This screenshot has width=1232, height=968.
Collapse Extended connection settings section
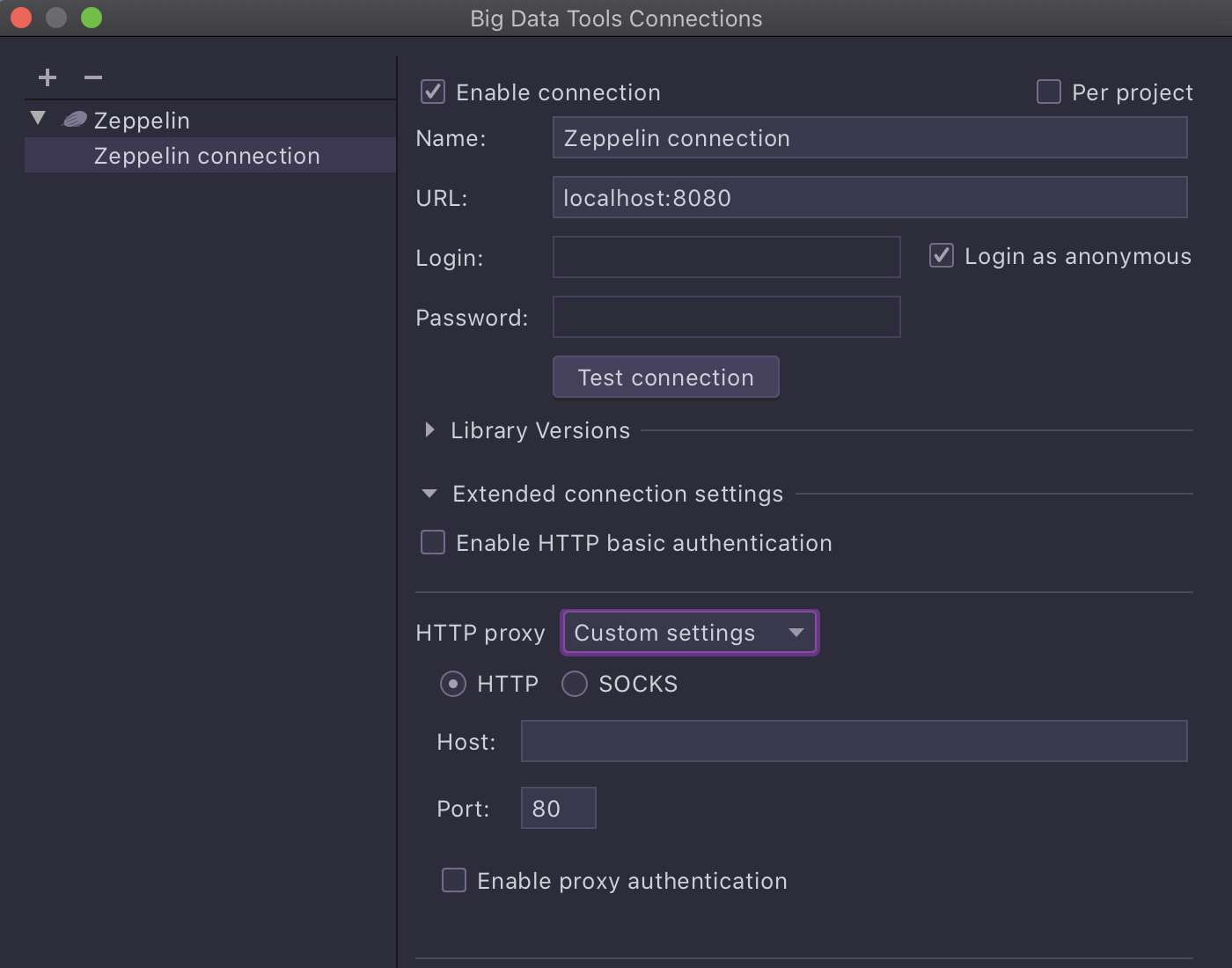[429, 494]
